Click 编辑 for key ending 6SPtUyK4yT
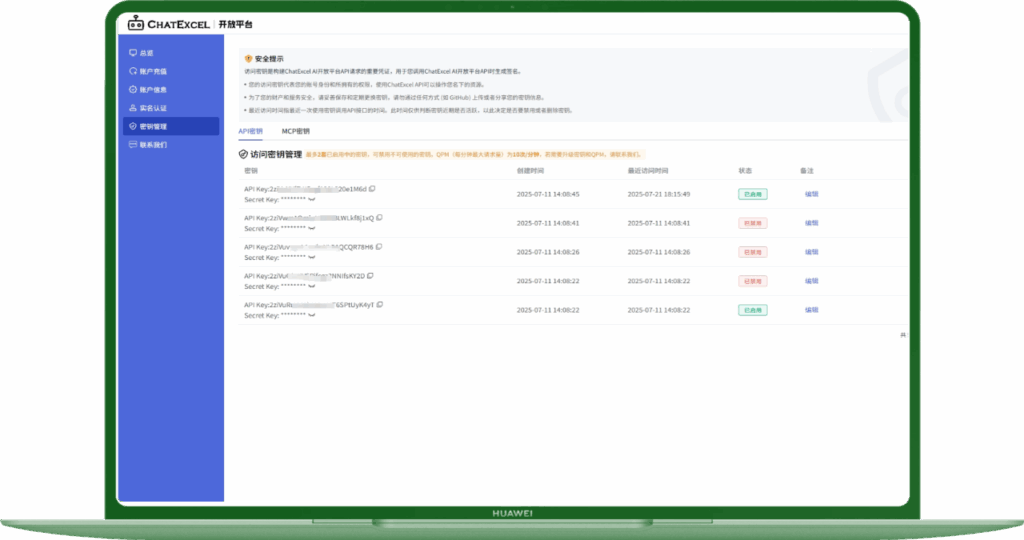This screenshot has height=540, width=1024. coord(811,310)
